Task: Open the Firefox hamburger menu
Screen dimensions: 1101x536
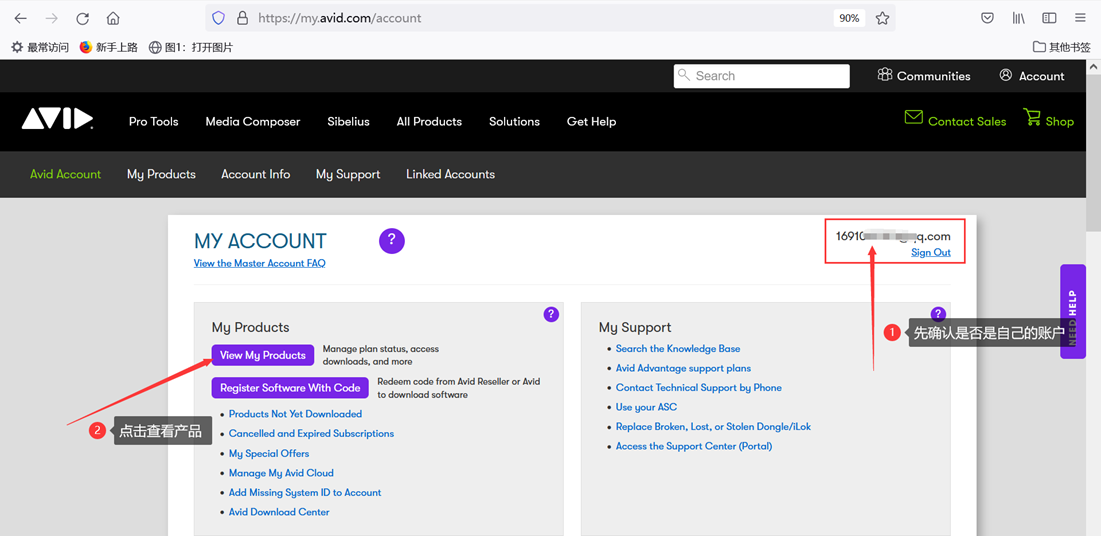Action: pyautogui.click(x=1080, y=18)
